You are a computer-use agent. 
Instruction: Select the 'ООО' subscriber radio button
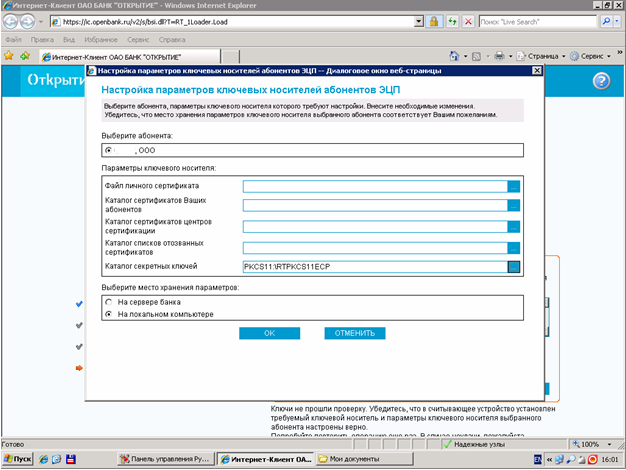109,151
